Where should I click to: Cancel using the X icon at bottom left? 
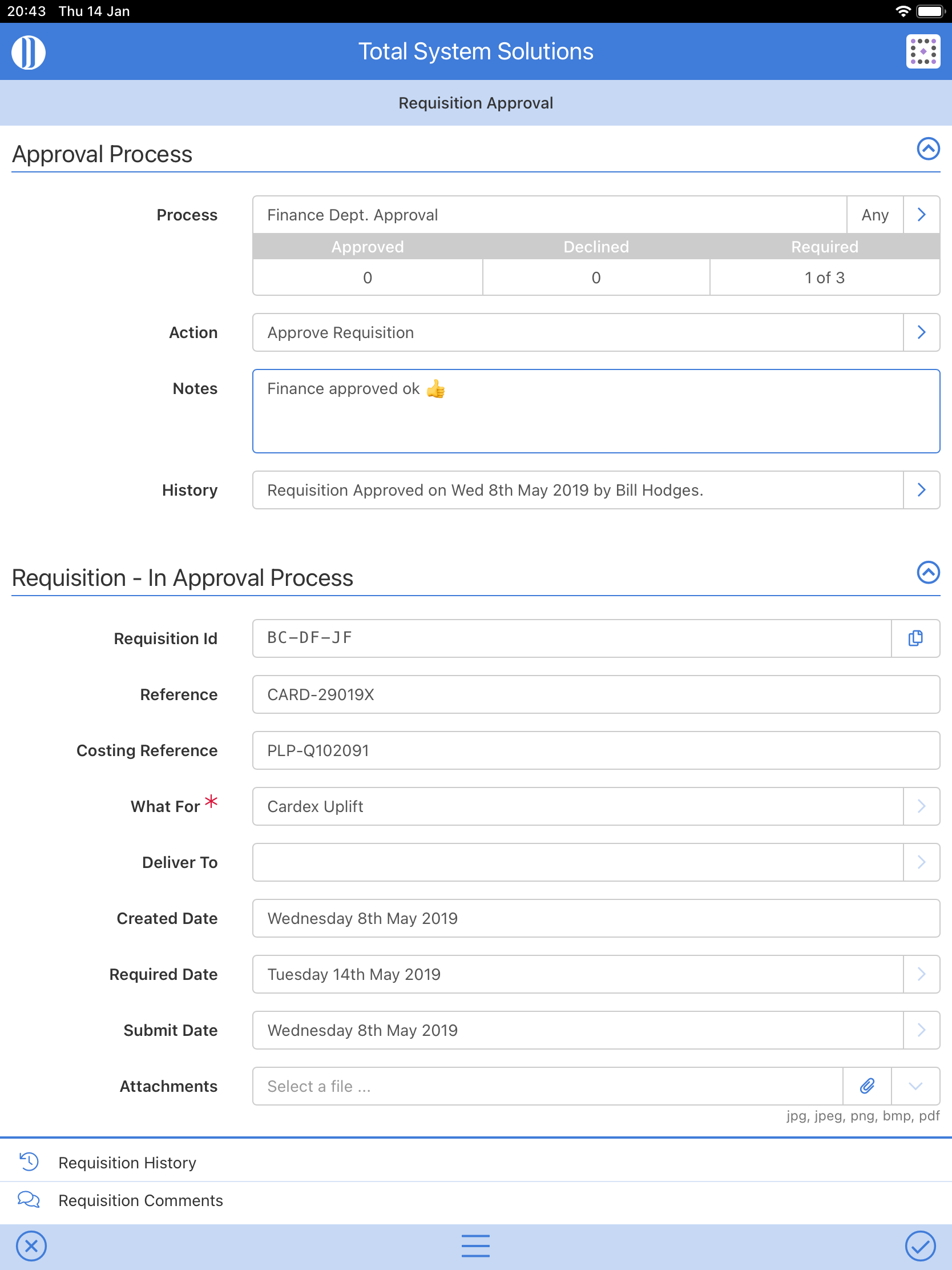(x=32, y=1246)
